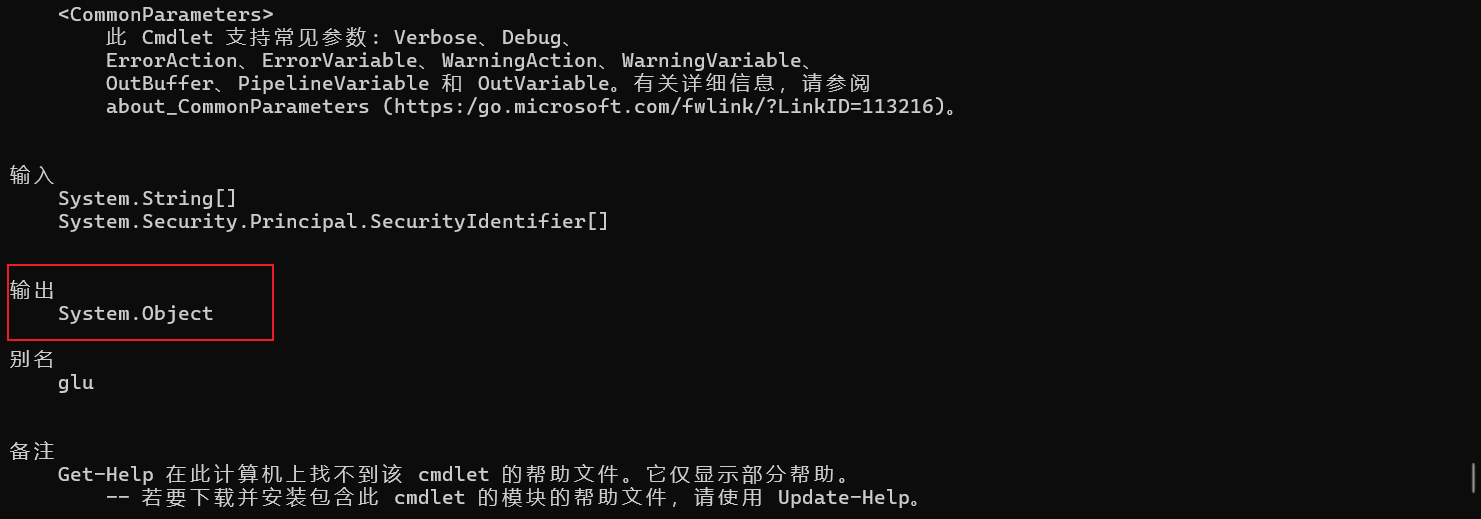The width and height of the screenshot is (1481, 519).
Task: Click the System.String[] input type
Action: (146, 198)
